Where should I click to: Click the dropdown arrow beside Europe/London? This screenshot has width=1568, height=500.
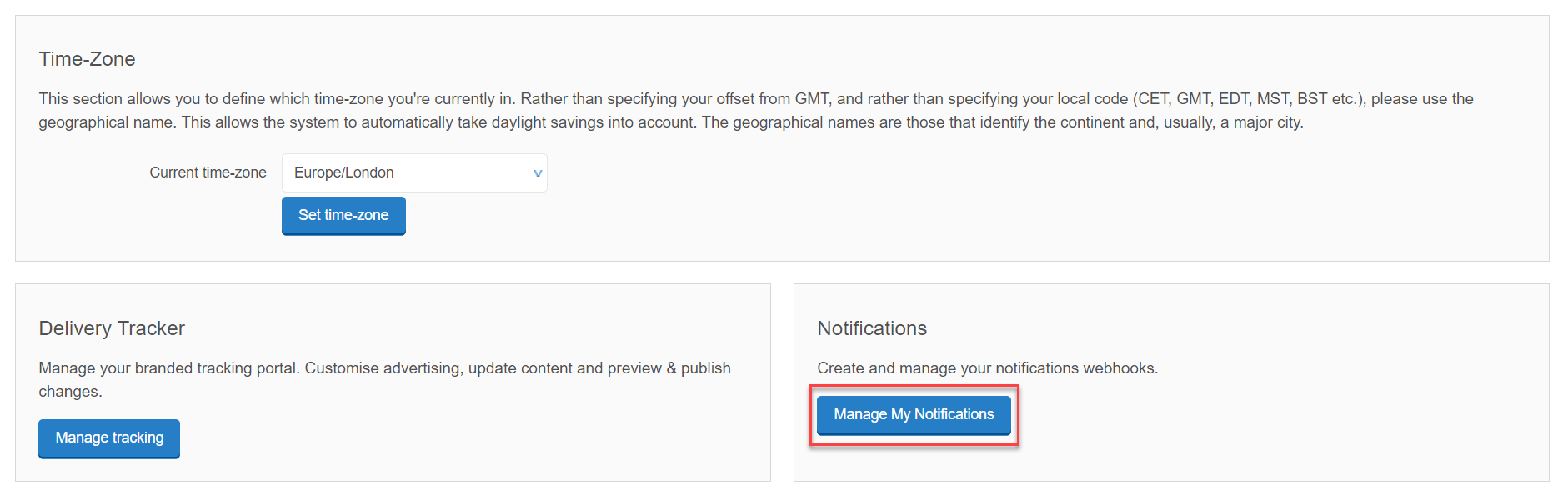tap(537, 172)
